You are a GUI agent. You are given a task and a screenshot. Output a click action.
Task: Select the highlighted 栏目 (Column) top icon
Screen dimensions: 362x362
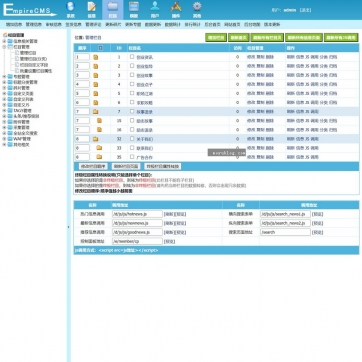pyautogui.click(x=113, y=10)
